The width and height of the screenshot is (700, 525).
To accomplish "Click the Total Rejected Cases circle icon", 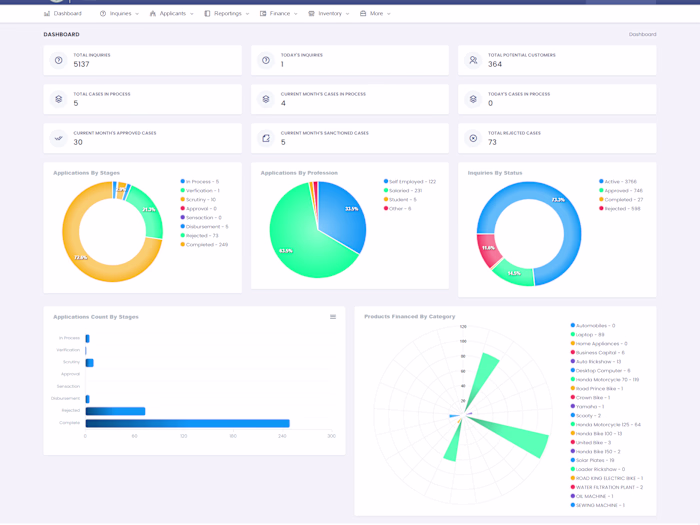I will pyautogui.click(x=473, y=138).
